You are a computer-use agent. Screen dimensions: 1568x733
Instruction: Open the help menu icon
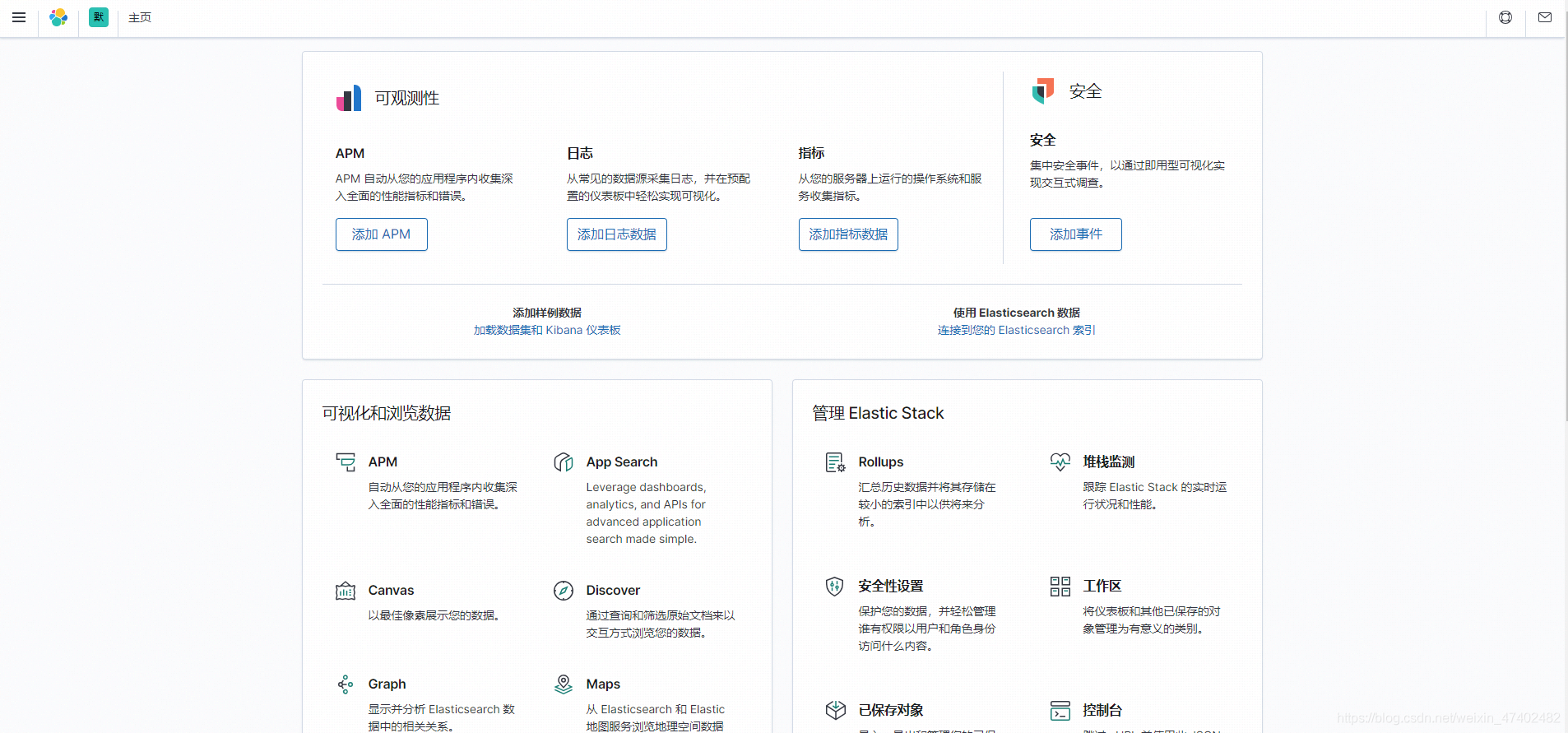click(x=1505, y=17)
